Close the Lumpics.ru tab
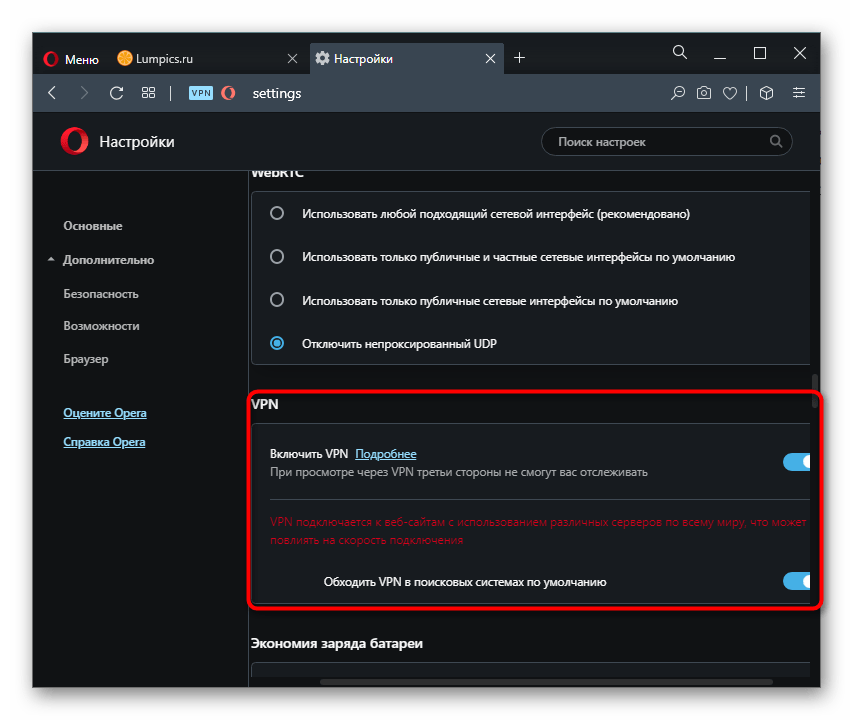The height and width of the screenshot is (720, 853). (292, 59)
